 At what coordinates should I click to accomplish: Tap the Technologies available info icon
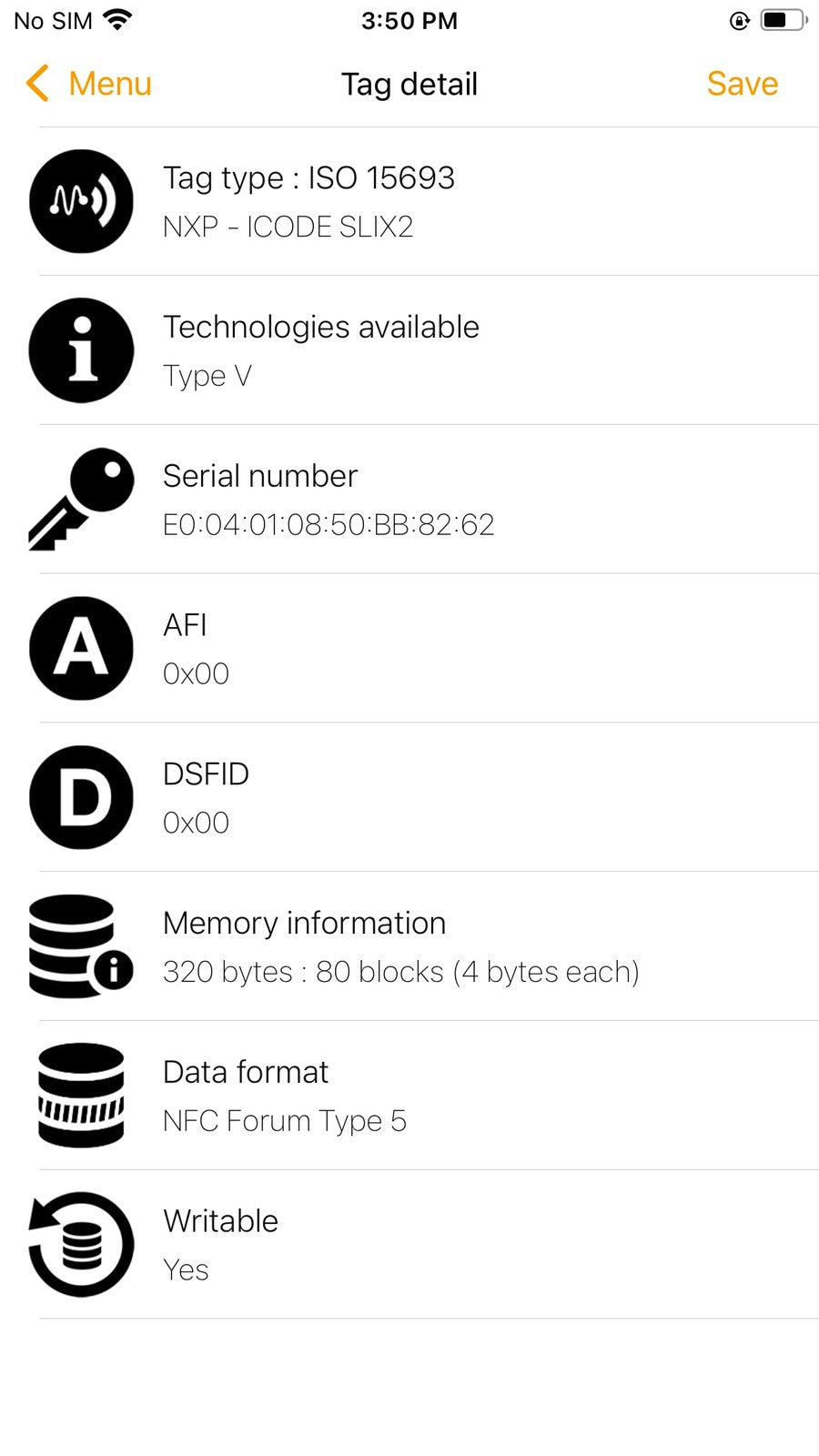tap(81, 350)
